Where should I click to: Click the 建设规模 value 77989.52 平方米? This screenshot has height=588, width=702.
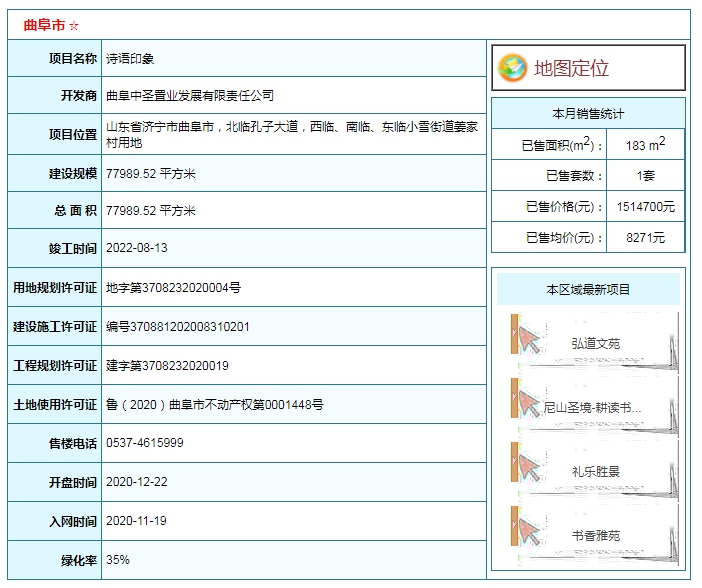point(150,174)
